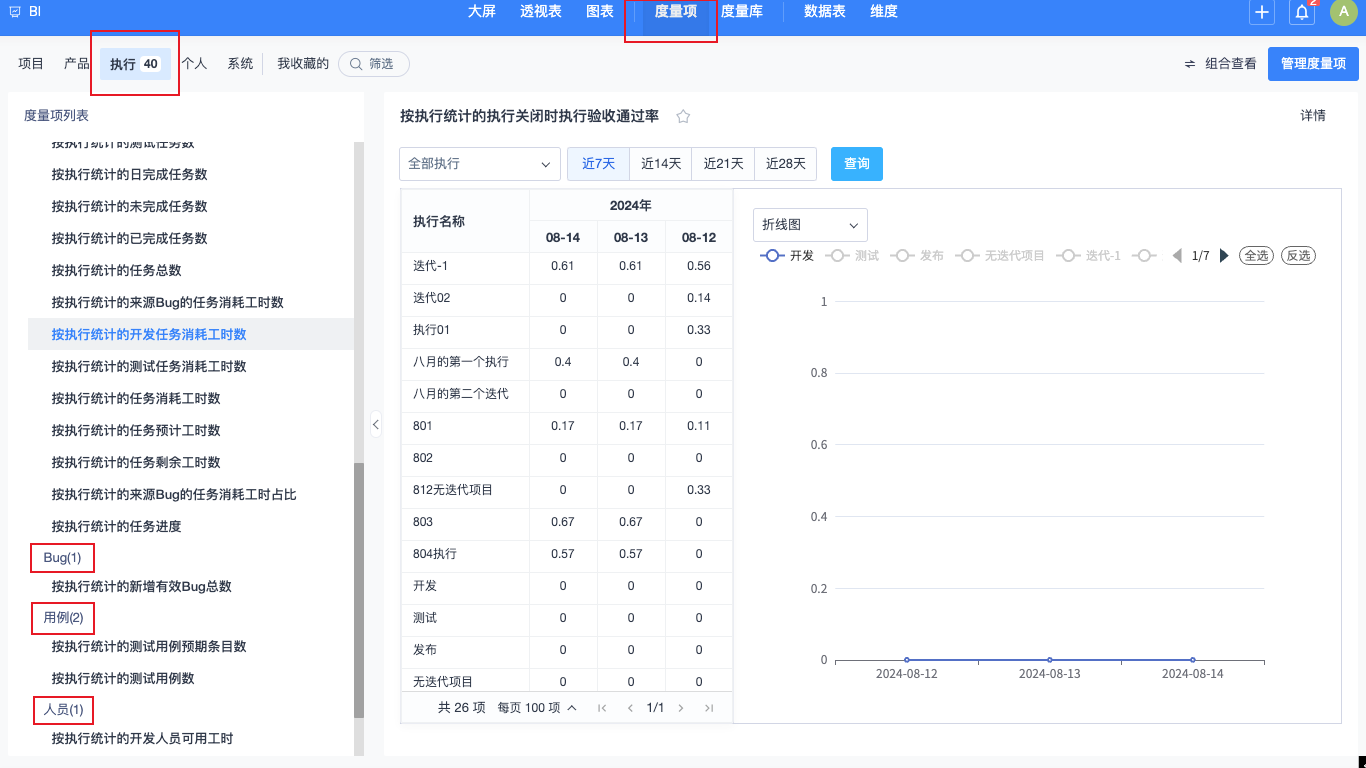
Task: Open the notification bell
Action: pyautogui.click(x=1302, y=12)
